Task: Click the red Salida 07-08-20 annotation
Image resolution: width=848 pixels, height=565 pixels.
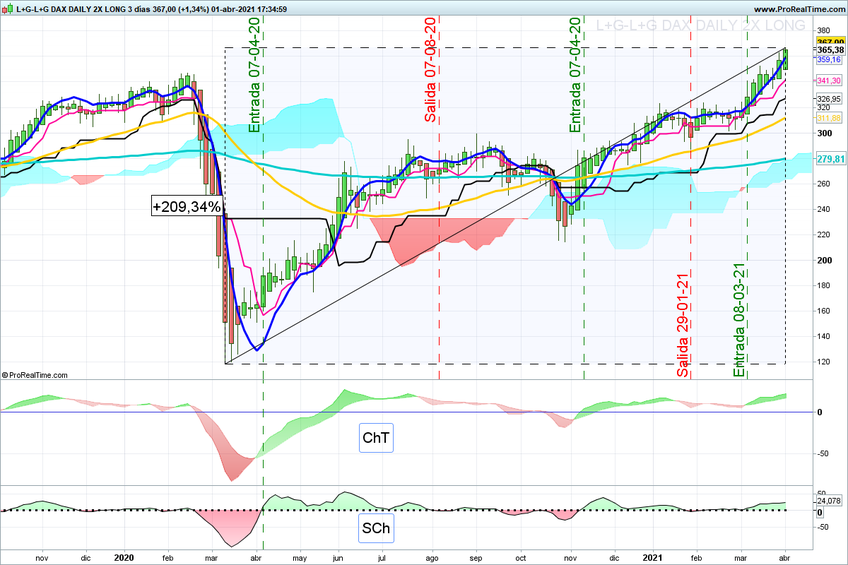Action: tap(430, 70)
